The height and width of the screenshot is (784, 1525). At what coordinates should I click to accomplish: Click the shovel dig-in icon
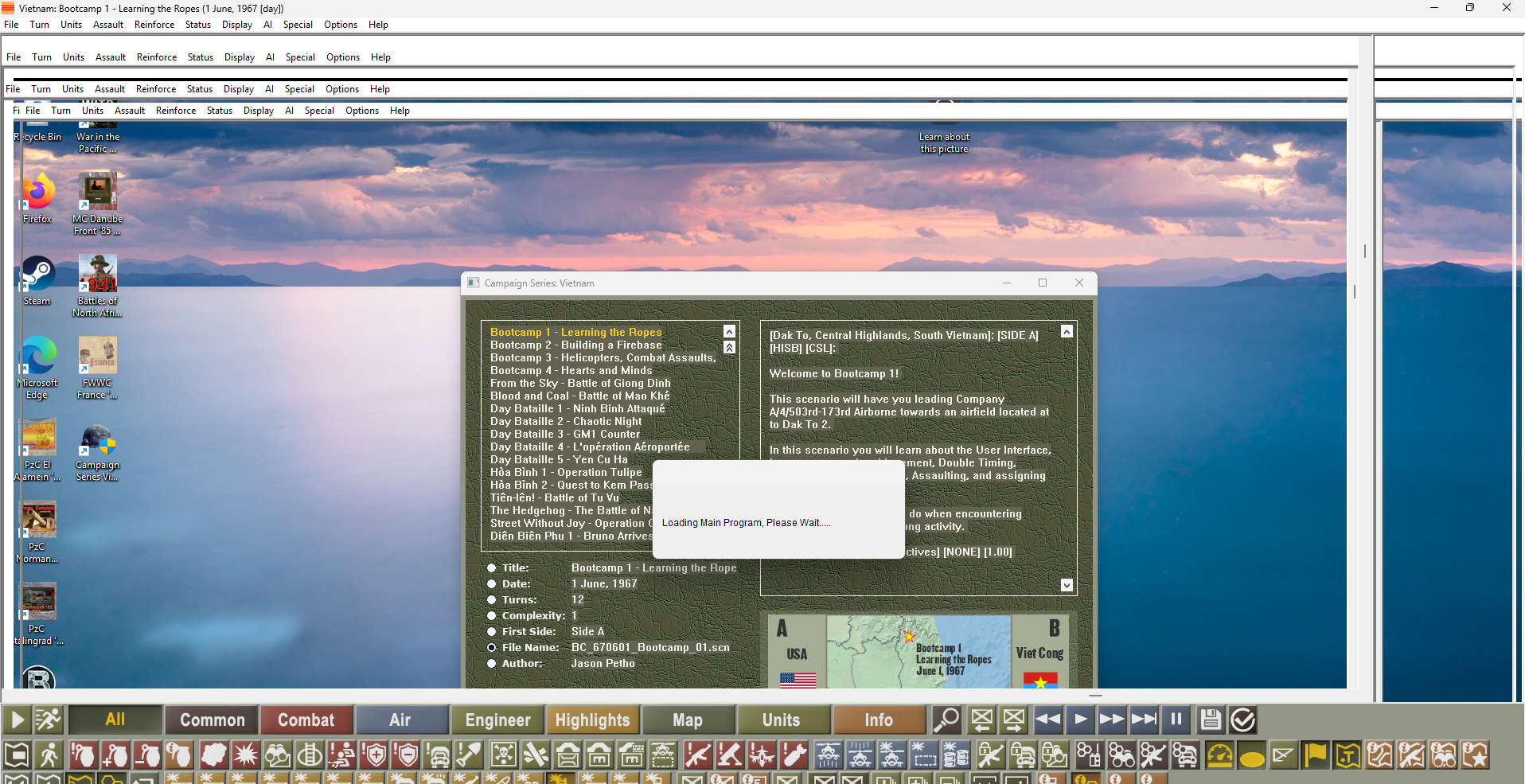point(470,755)
